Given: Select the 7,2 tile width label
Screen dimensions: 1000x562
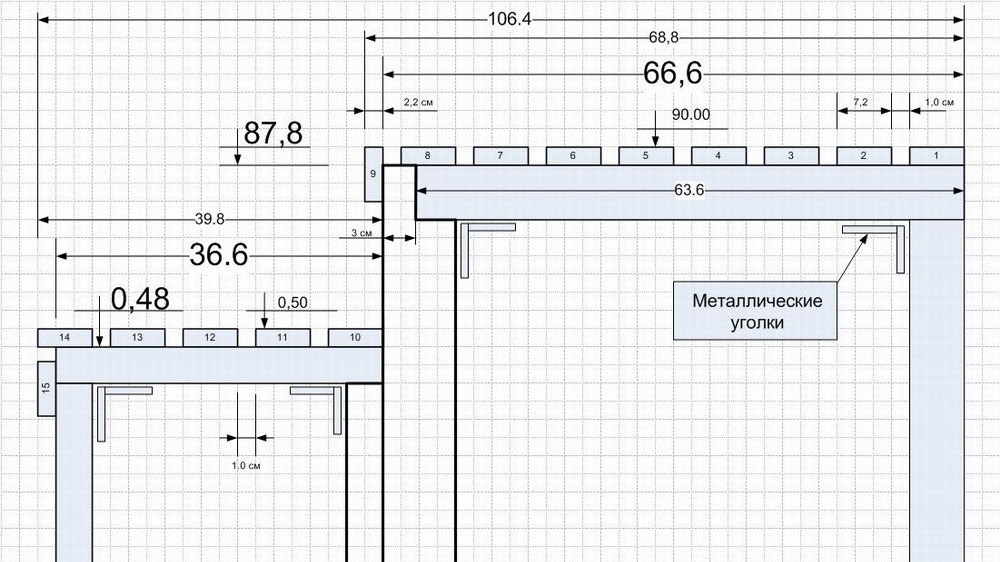Looking at the screenshot, I should pos(860,102).
